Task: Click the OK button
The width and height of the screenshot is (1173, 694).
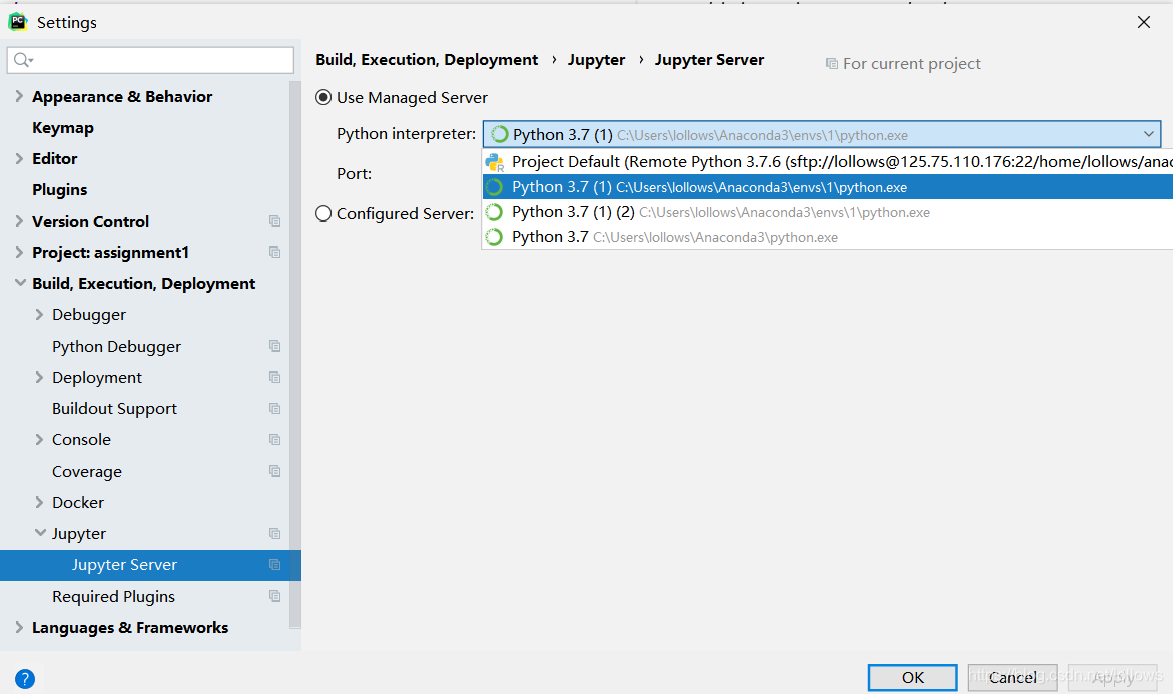Action: pyautogui.click(x=913, y=678)
